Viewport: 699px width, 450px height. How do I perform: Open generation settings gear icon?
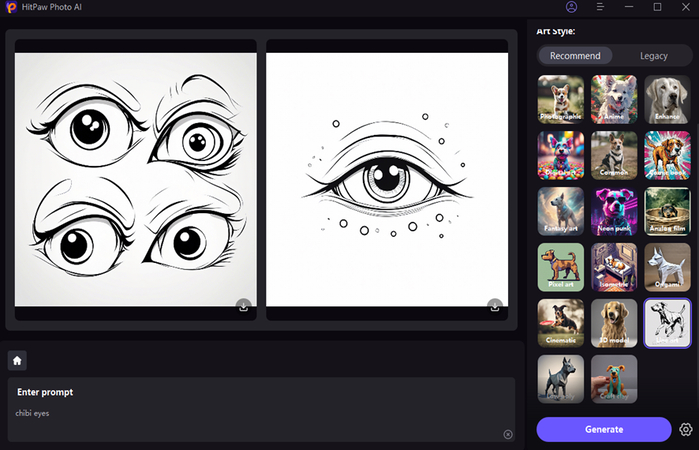click(x=686, y=429)
